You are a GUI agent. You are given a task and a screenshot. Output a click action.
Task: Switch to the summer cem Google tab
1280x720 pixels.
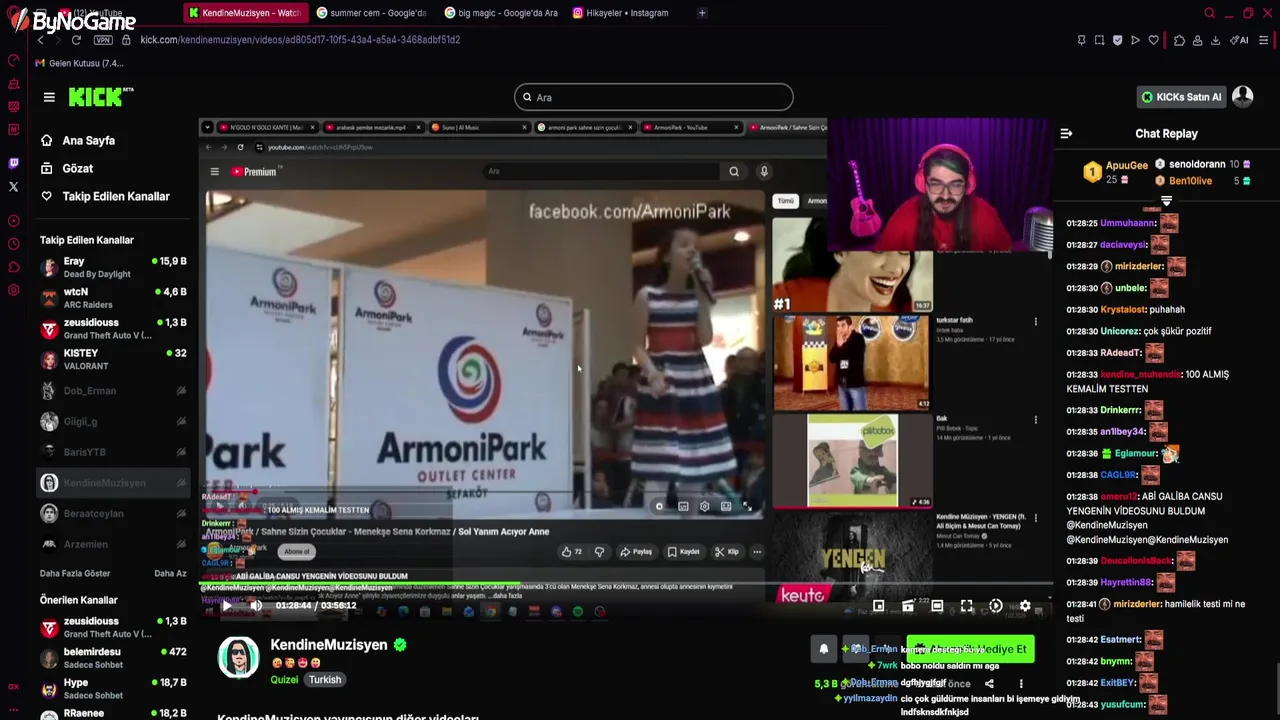tap(371, 13)
